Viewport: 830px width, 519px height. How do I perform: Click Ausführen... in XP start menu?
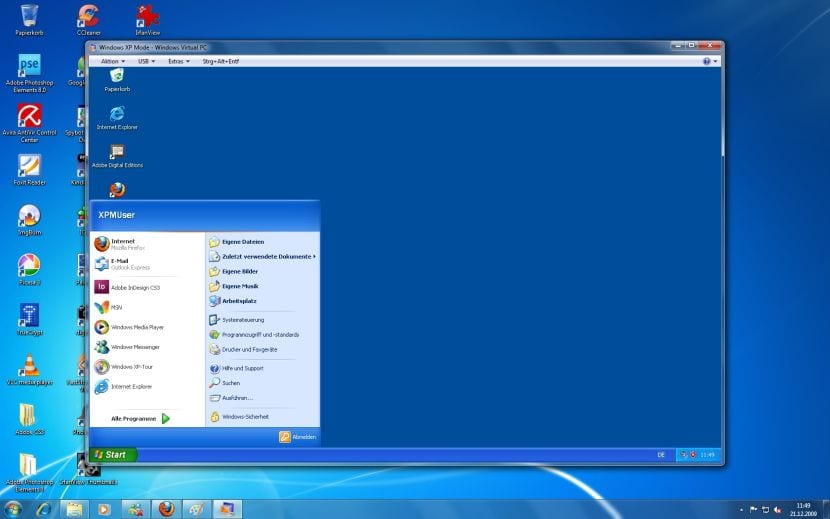(263, 398)
